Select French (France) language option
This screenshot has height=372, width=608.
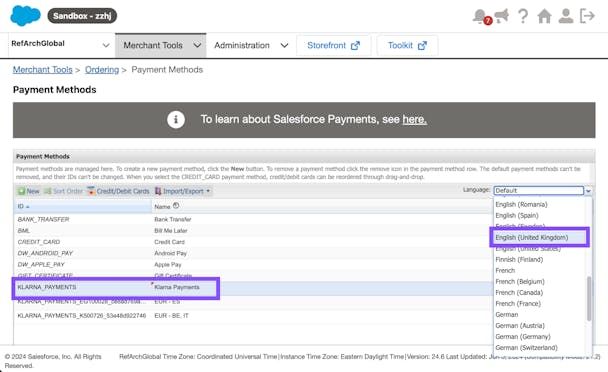[x=518, y=303]
